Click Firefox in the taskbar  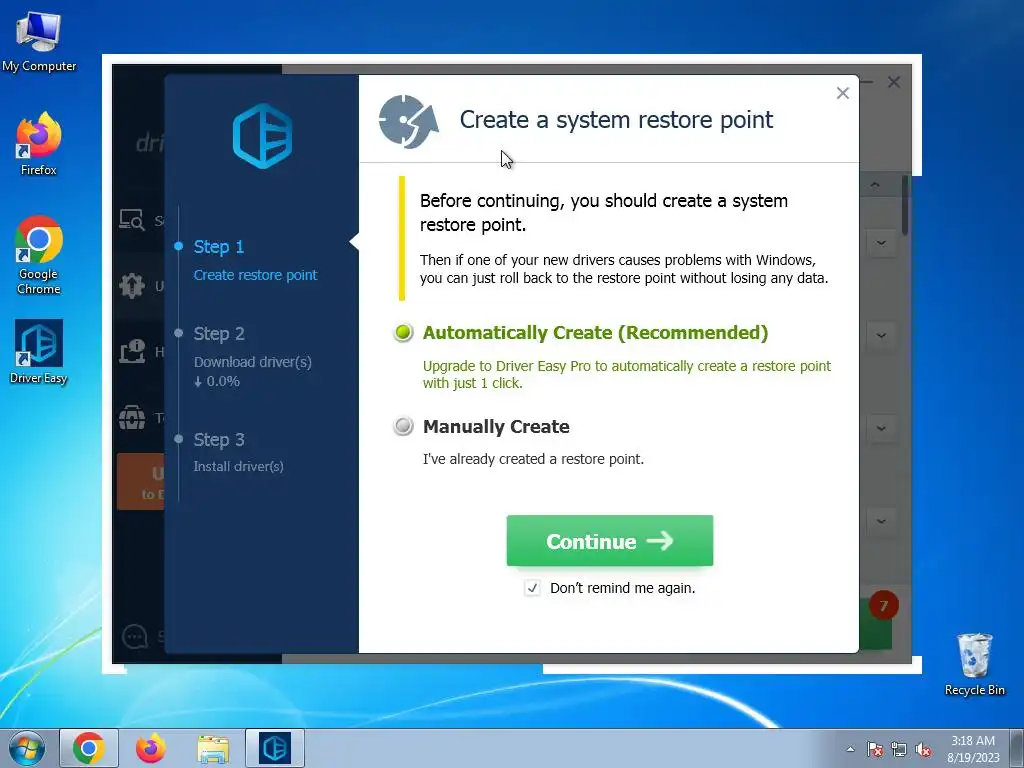click(x=151, y=748)
